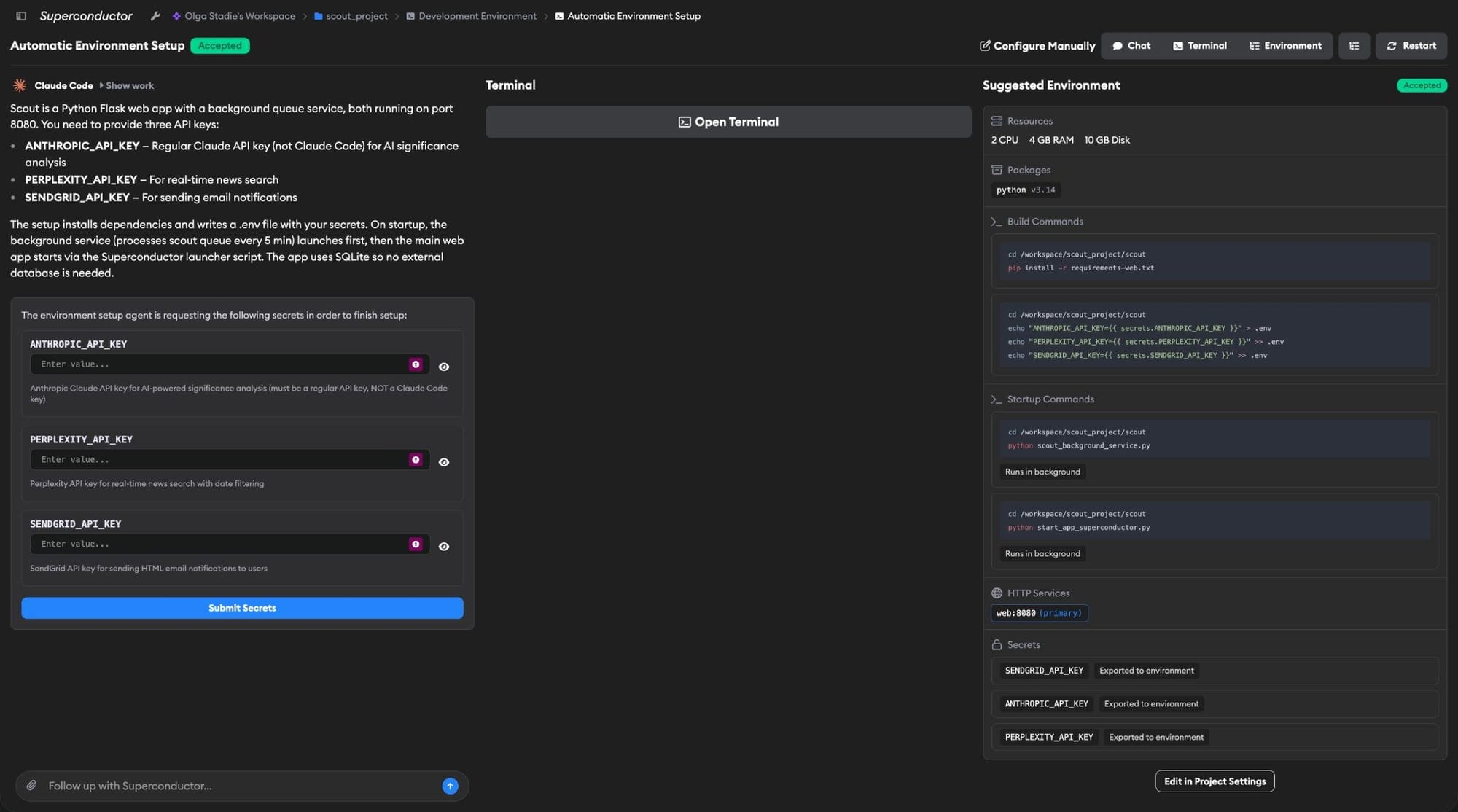Focus the ANTHROPIC_API_KEY input field
Viewport: 1458px width, 812px height.
click(230, 364)
